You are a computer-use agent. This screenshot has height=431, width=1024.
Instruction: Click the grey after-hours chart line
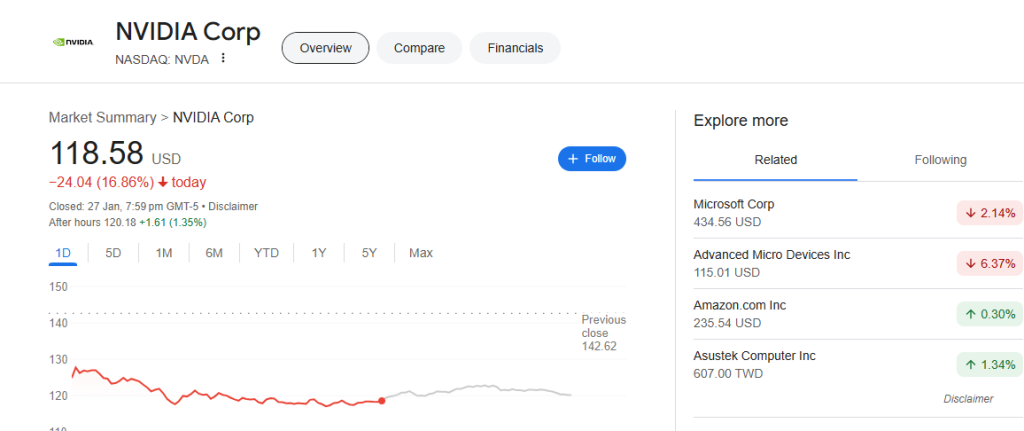coord(480,390)
